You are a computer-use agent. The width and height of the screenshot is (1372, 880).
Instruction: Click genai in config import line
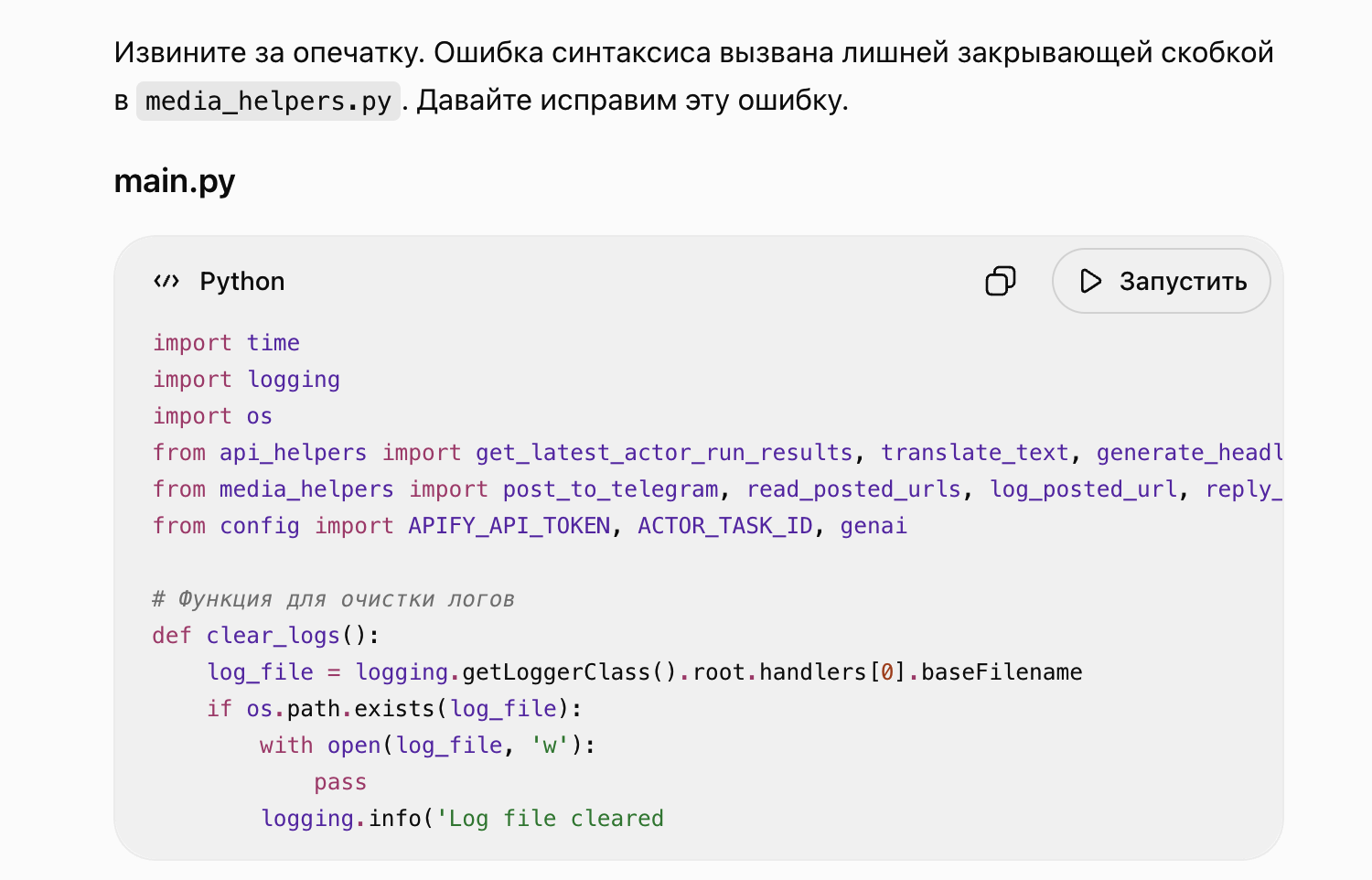874,526
